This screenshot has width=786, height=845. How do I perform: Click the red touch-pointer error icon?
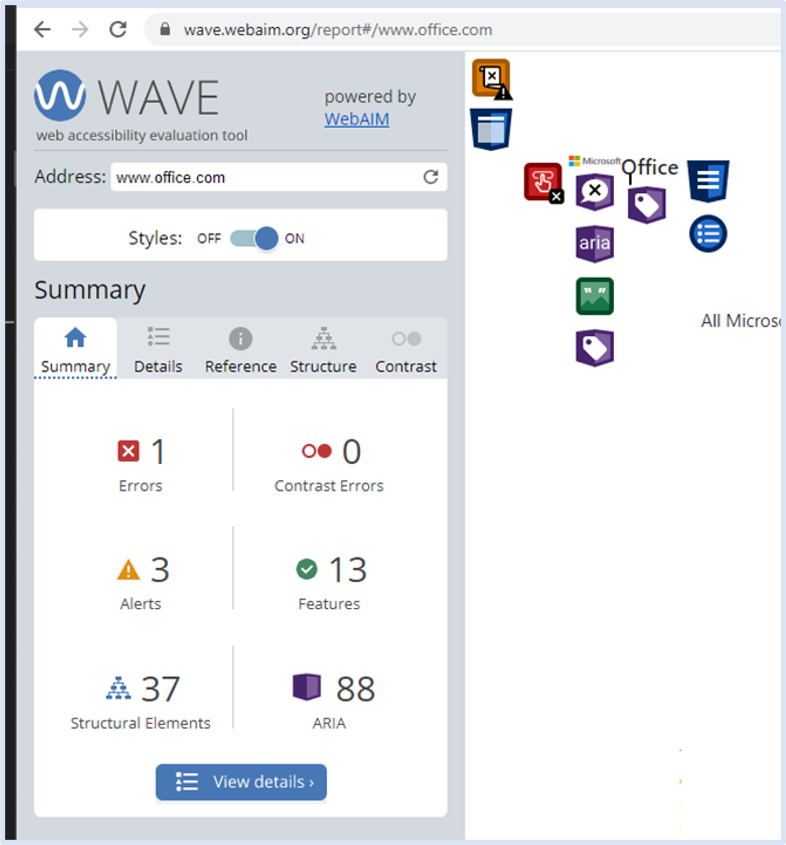point(544,183)
